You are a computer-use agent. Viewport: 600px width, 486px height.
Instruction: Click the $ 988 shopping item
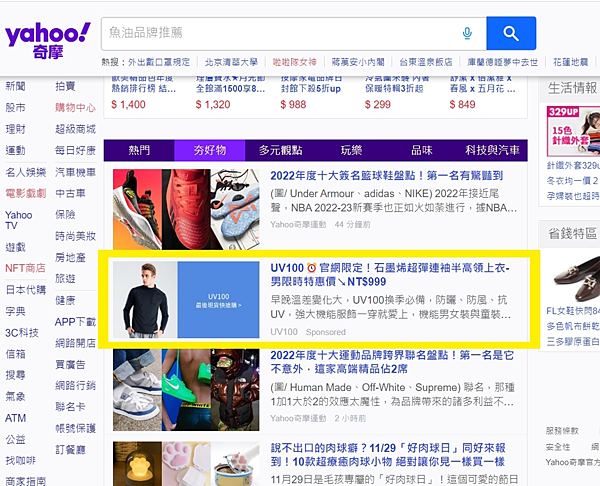[x=293, y=104]
